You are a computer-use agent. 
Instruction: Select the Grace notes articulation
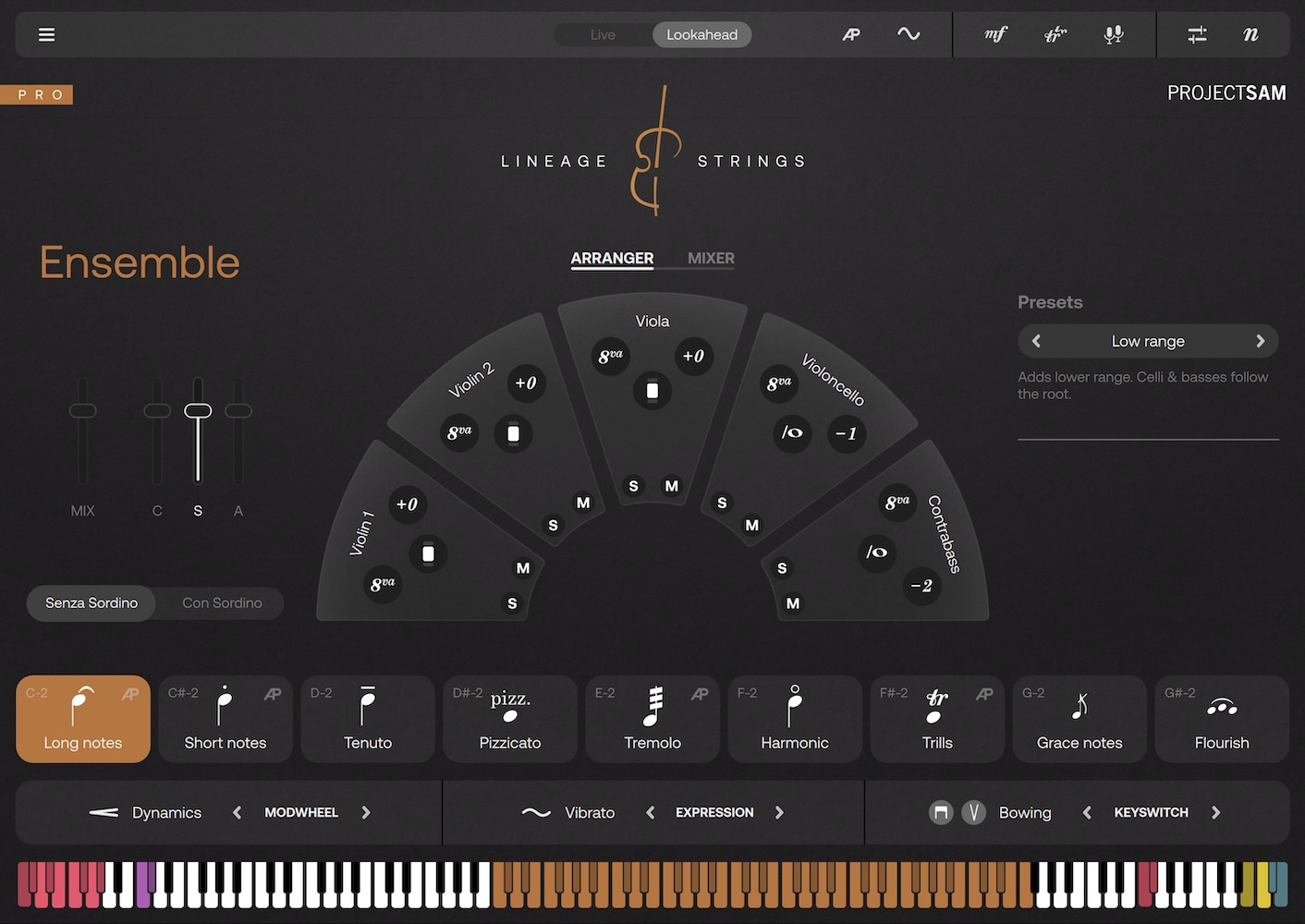[1079, 719]
